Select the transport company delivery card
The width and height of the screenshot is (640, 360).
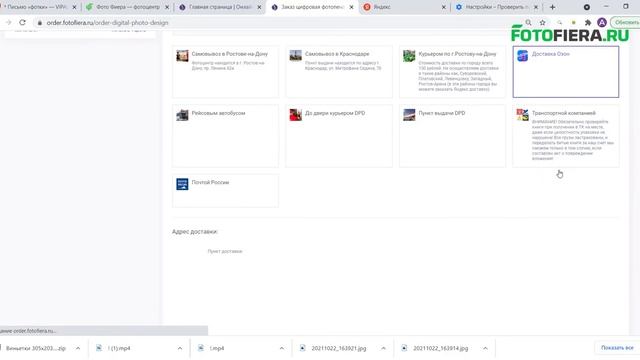pos(566,136)
